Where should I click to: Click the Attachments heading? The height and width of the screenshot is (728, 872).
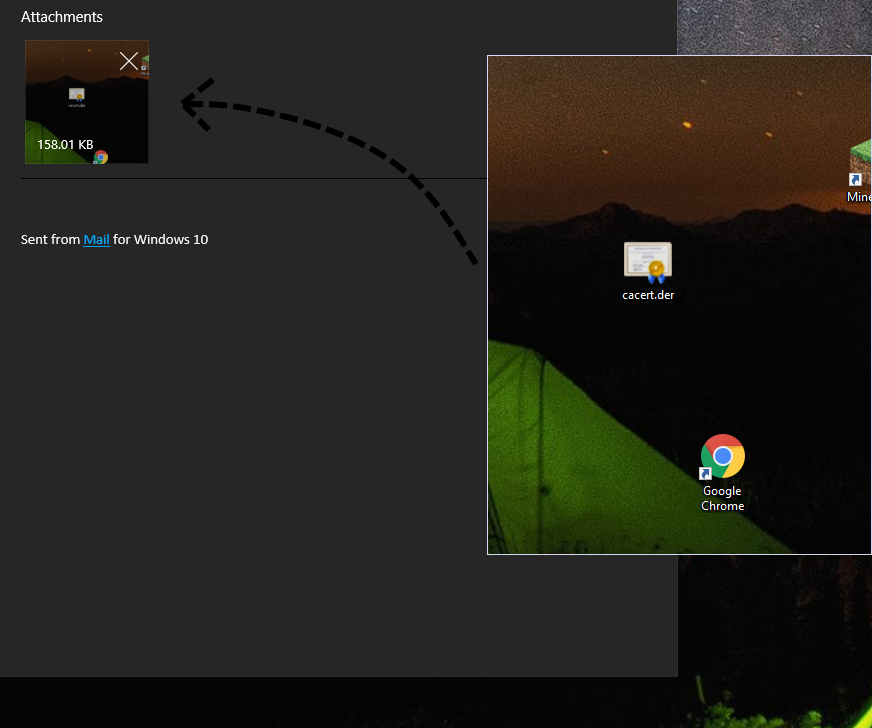[62, 17]
